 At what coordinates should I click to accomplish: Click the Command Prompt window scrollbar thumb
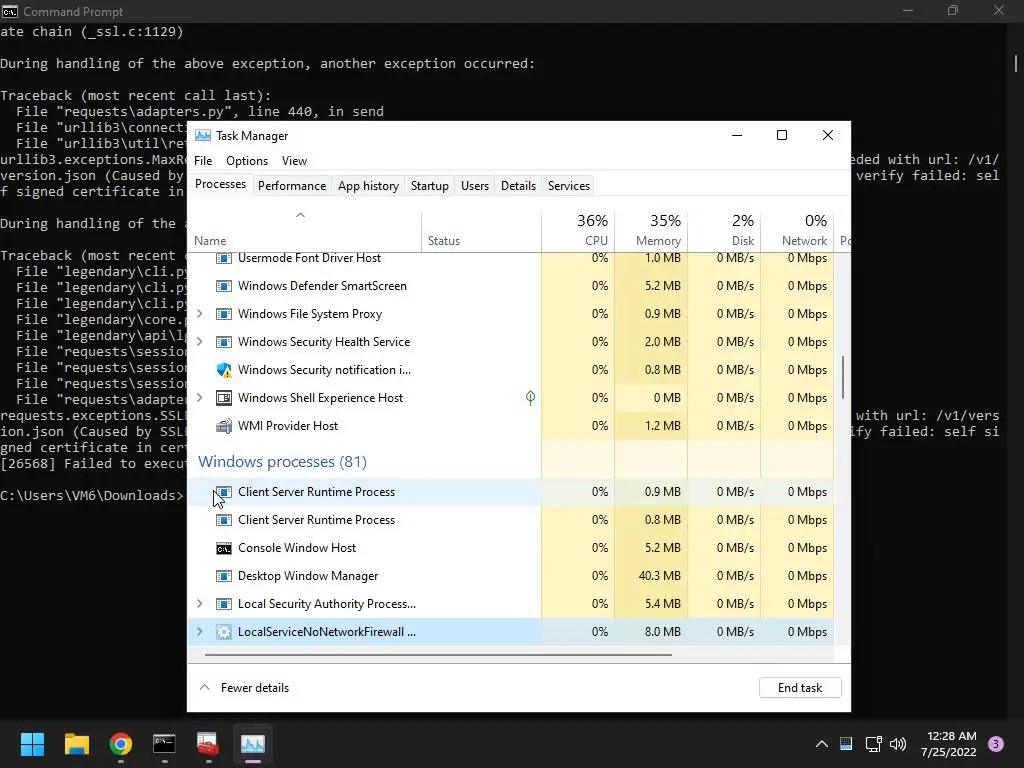(x=1016, y=63)
